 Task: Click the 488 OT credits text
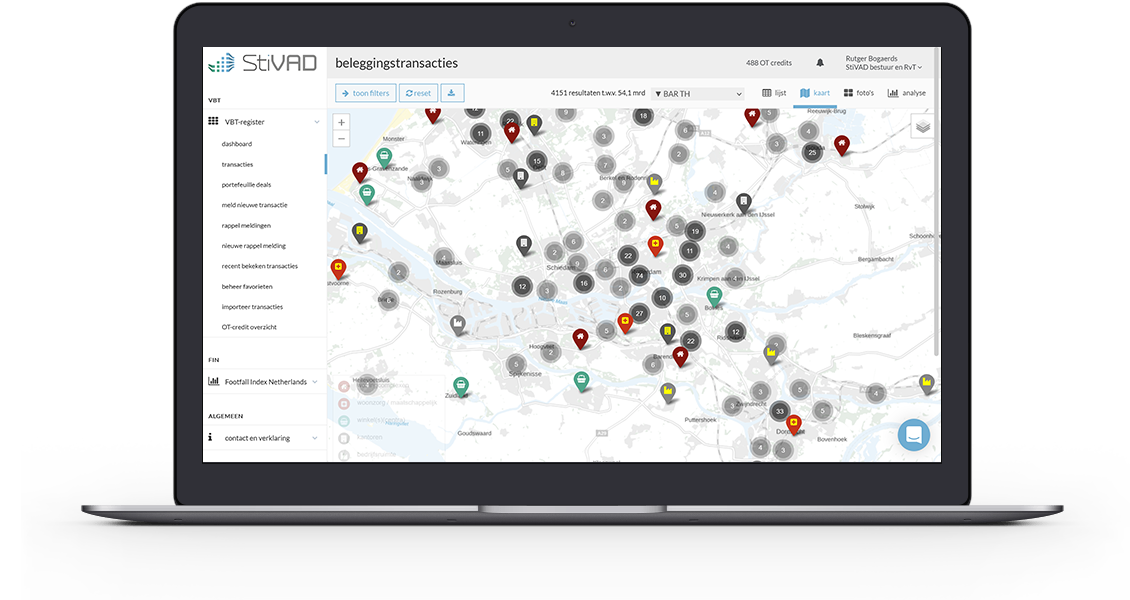tap(769, 63)
